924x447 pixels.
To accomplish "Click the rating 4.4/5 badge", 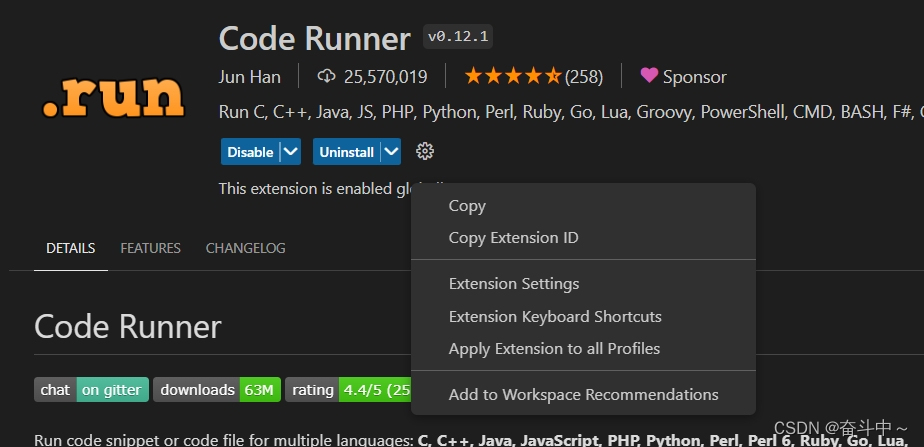I will 348,390.
